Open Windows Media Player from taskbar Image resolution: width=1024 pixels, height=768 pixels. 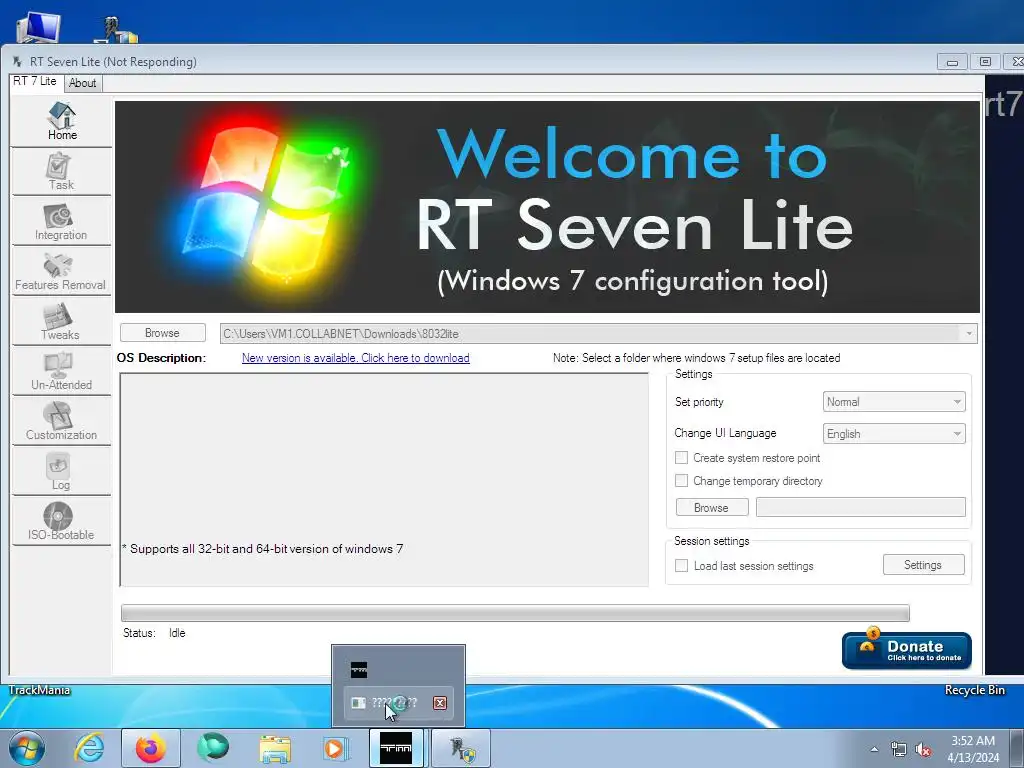point(337,748)
